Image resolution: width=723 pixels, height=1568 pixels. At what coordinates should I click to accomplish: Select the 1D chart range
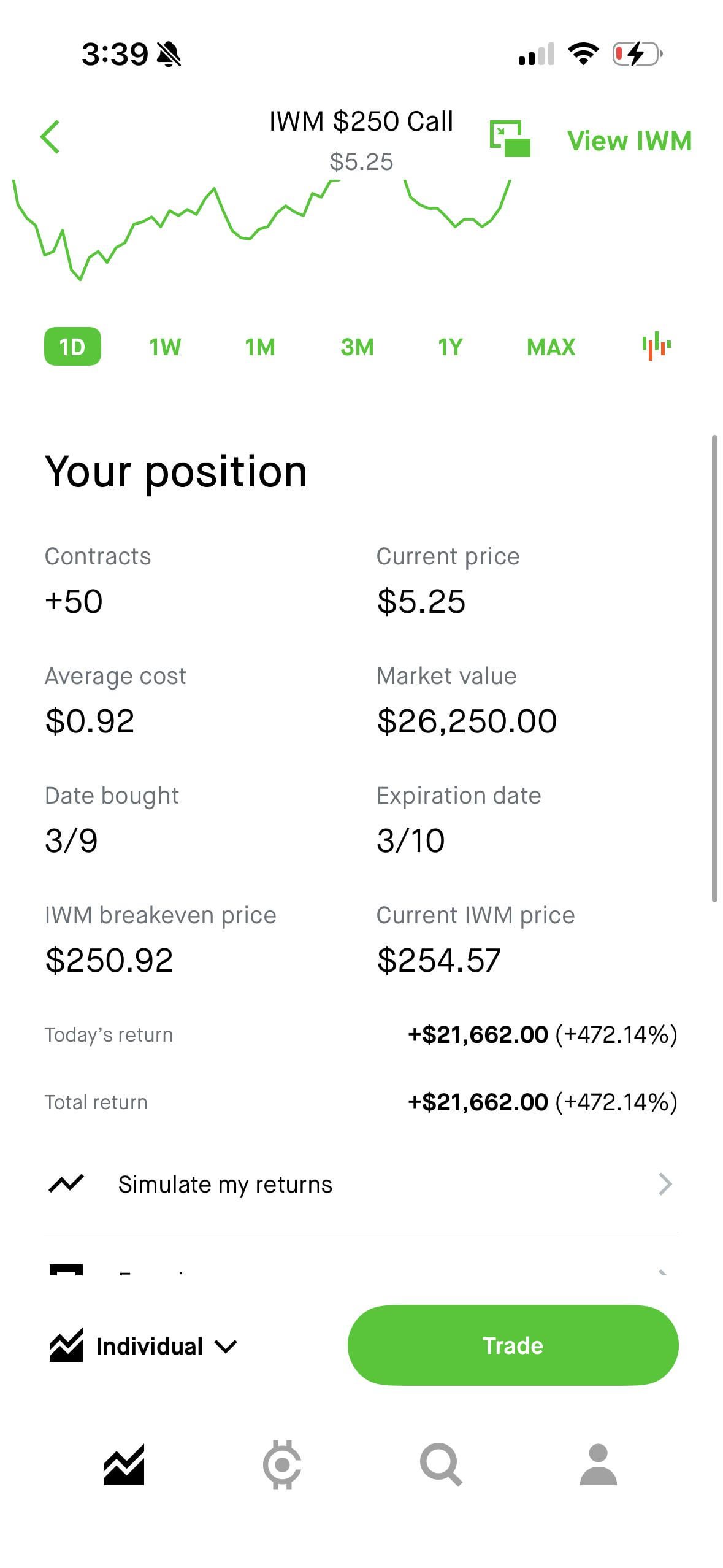[x=72, y=347]
